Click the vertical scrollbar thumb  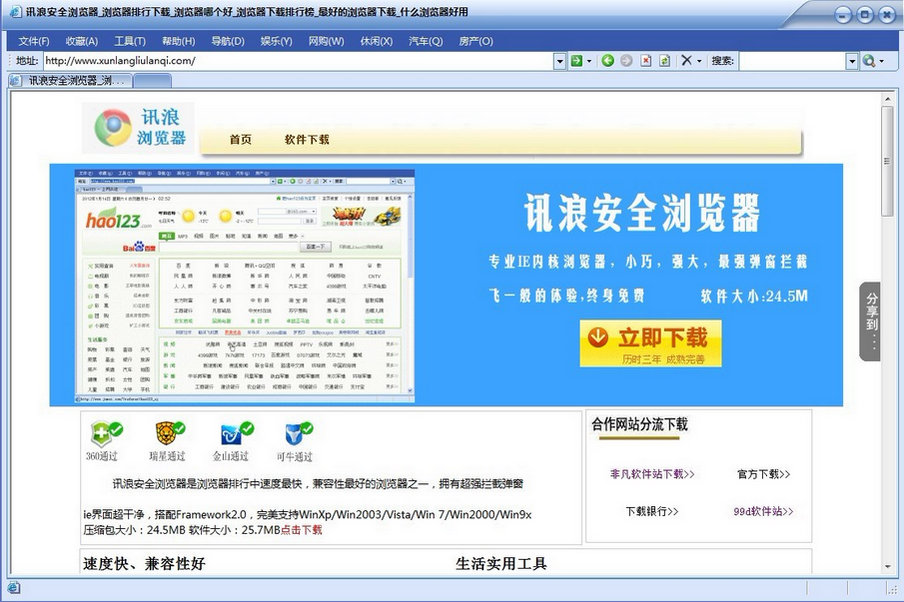coord(887,161)
